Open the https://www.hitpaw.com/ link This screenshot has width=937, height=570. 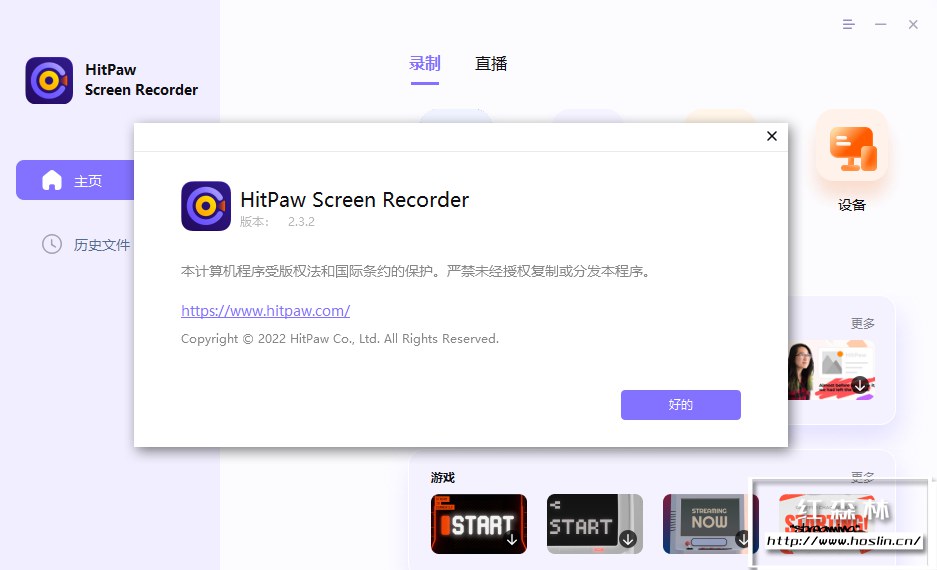[x=265, y=311]
